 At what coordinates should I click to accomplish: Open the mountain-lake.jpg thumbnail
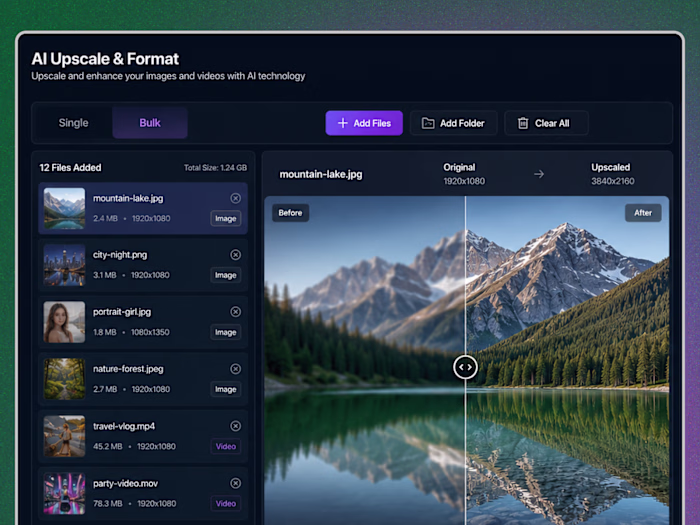(x=64, y=208)
